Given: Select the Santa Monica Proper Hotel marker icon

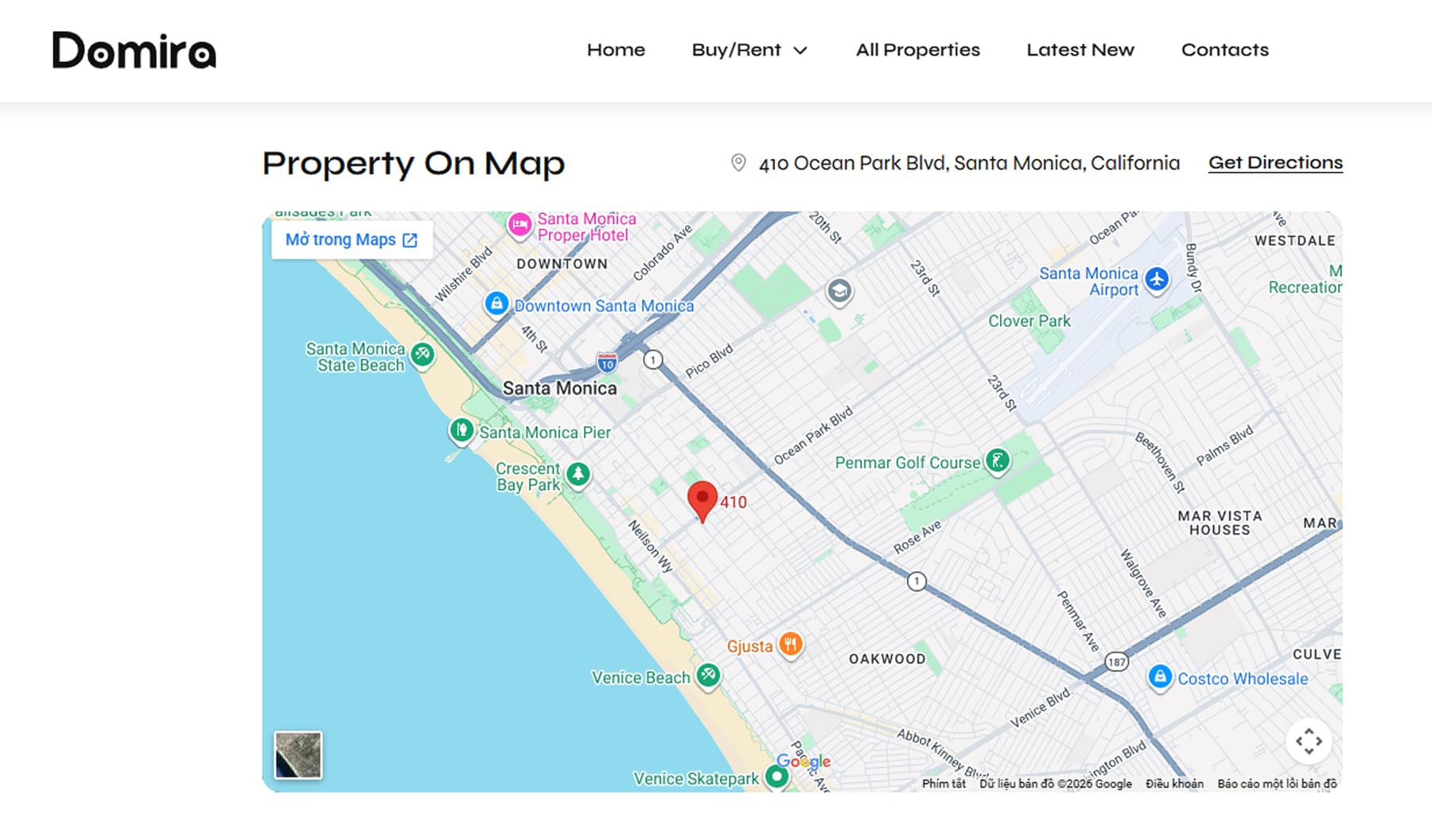Looking at the screenshot, I should (519, 225).
